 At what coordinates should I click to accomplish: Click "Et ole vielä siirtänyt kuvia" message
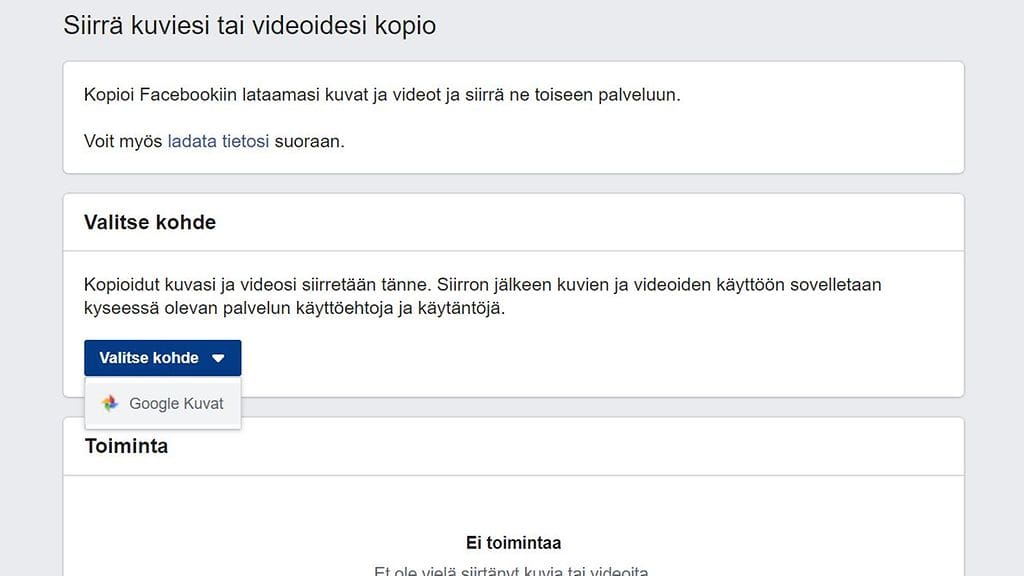click(x=513, y=571)
